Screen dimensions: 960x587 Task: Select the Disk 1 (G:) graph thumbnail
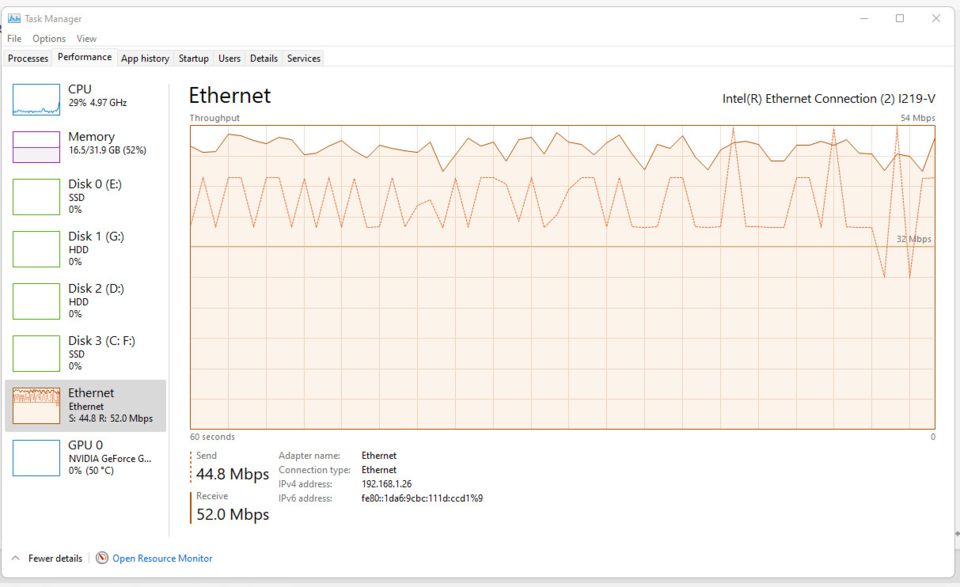tap(36, 249)
